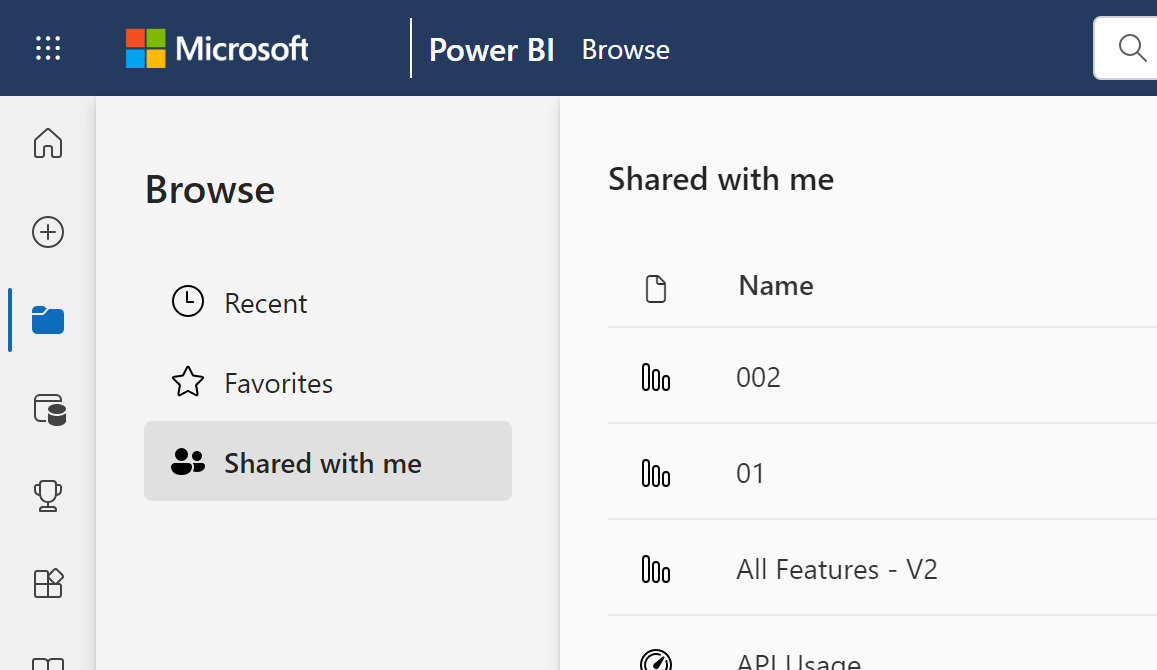Select the Shared with me entry
This screenshot has height=670, width=1157.
pos(322,461)
